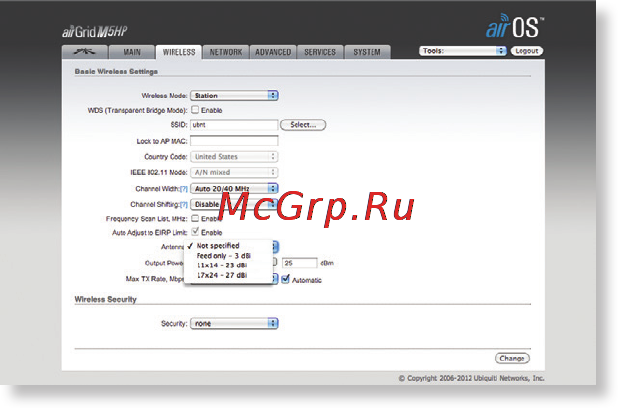Open the Channel Width dropdown
The image size is (620, 410).
[x=234, y=189]
